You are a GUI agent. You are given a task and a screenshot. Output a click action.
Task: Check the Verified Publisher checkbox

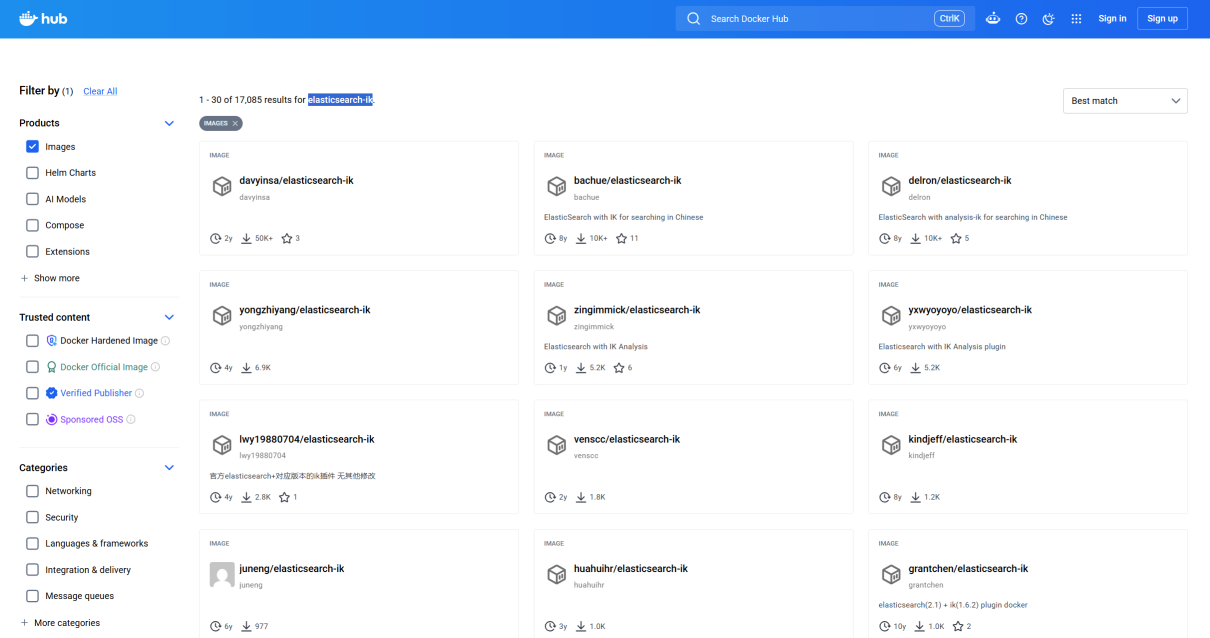32,393
